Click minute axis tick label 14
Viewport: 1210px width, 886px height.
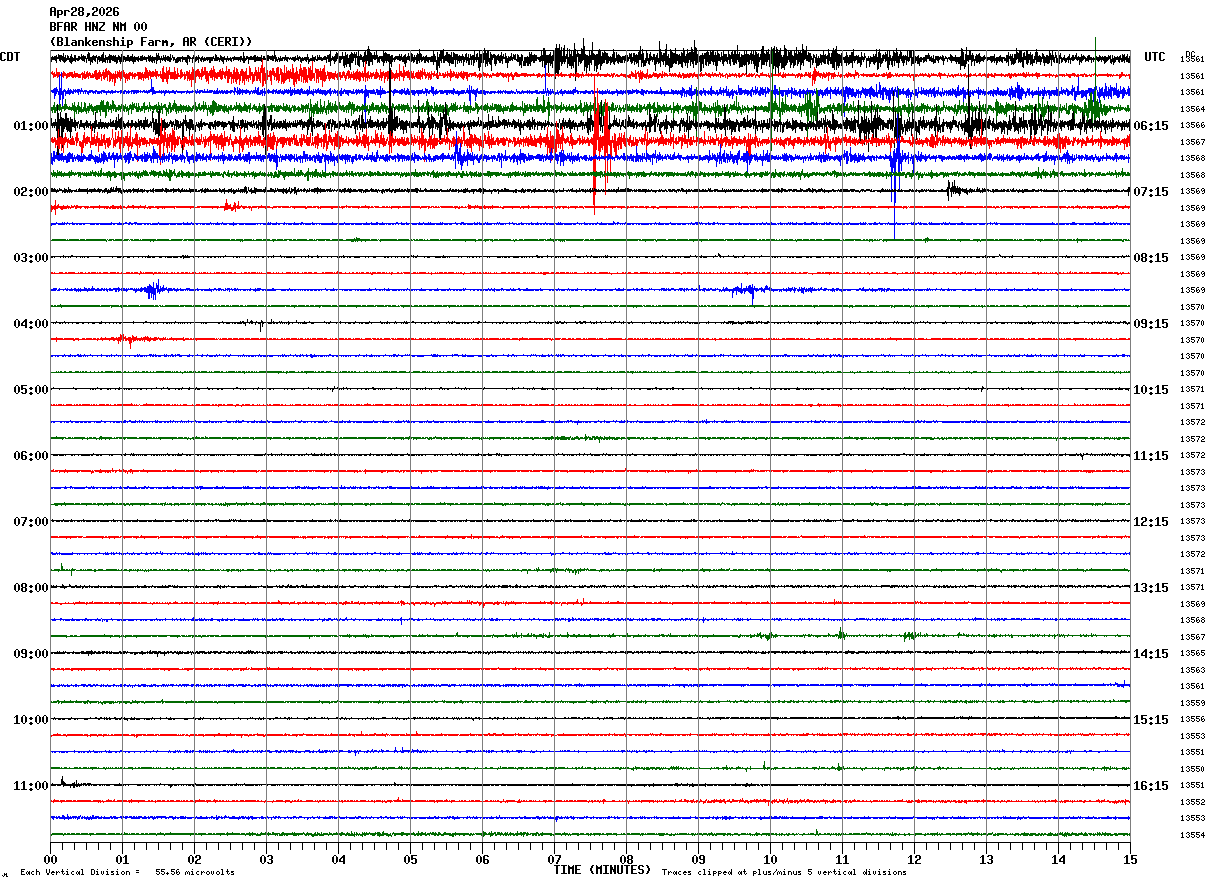point(1058,859)
